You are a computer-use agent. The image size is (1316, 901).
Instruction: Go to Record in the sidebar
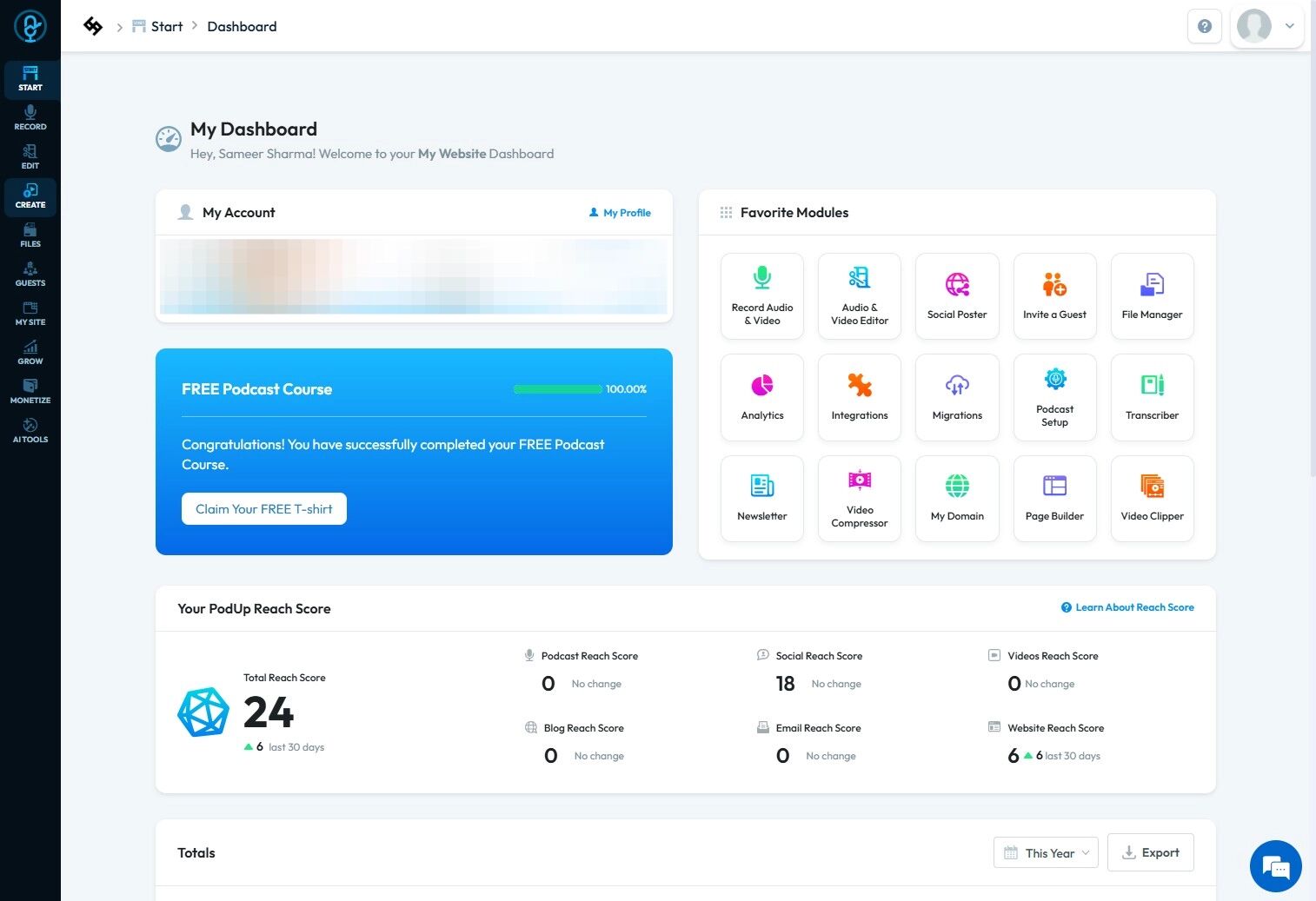point(30,117)
